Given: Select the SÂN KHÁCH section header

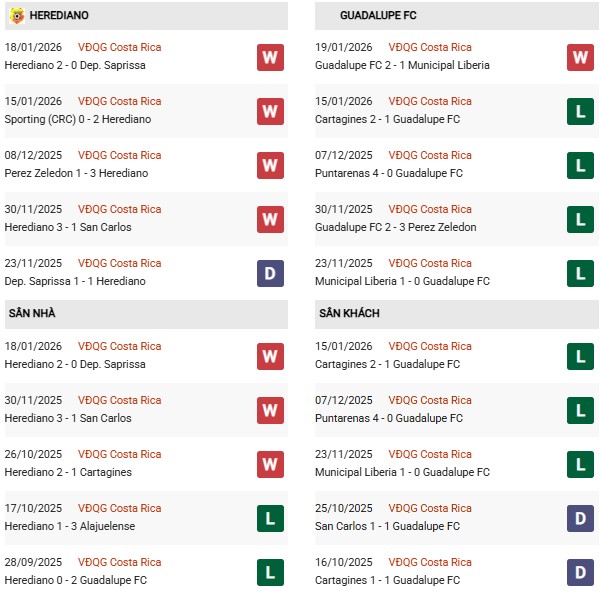Looking at the screenshot, I should (x=348, y=314).
